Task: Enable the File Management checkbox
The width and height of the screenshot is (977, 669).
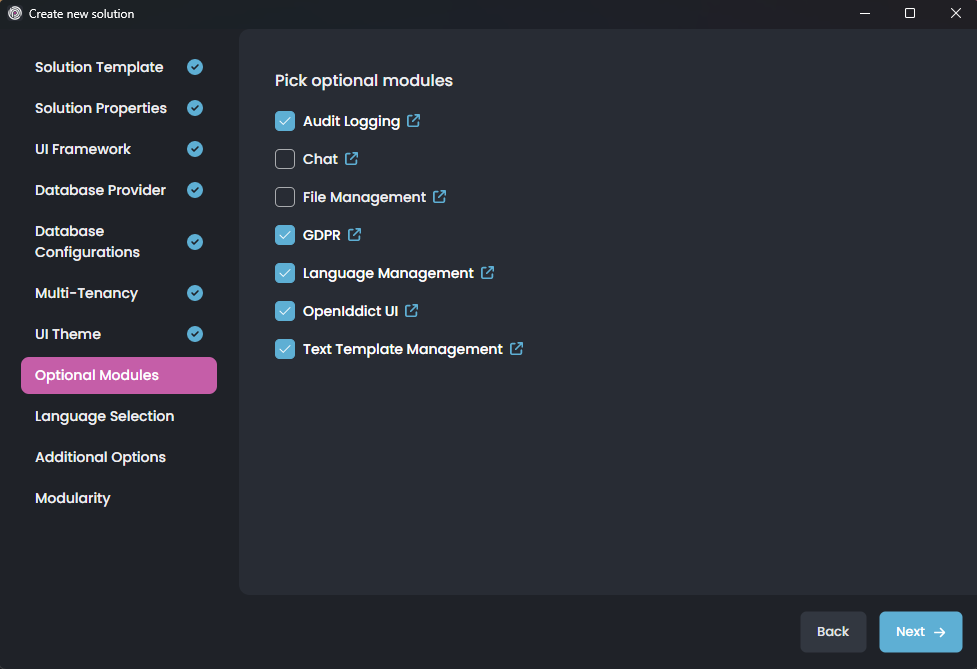Action: tap(284, 196)
